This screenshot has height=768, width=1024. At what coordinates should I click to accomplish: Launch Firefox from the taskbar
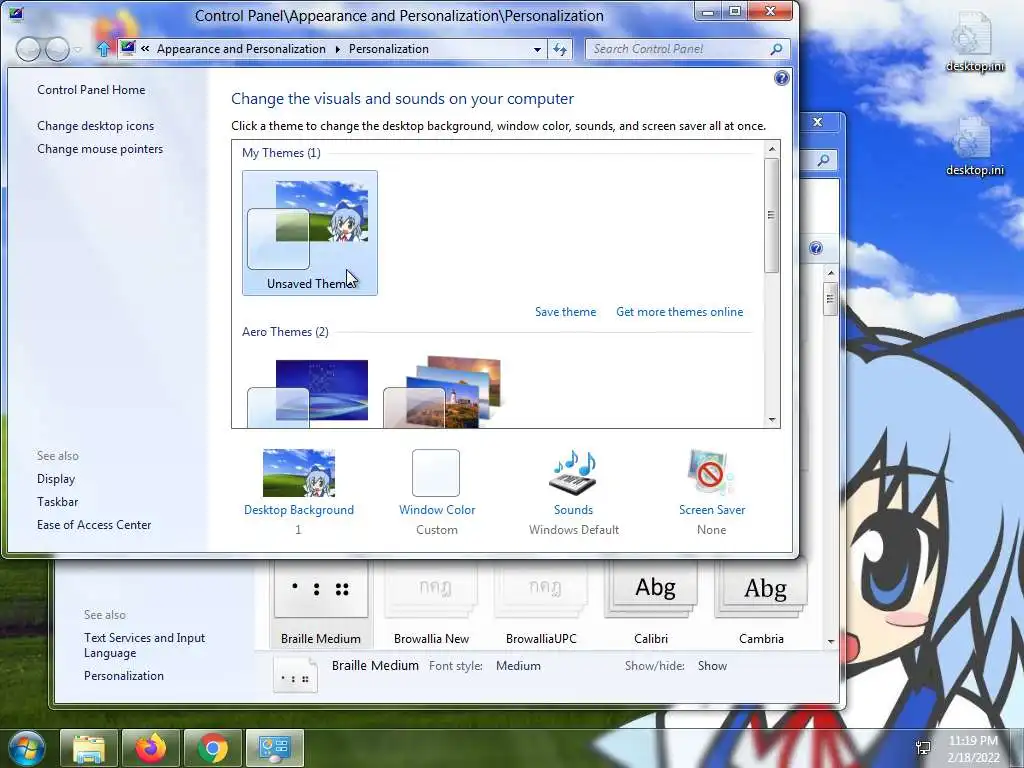[151, 748]
